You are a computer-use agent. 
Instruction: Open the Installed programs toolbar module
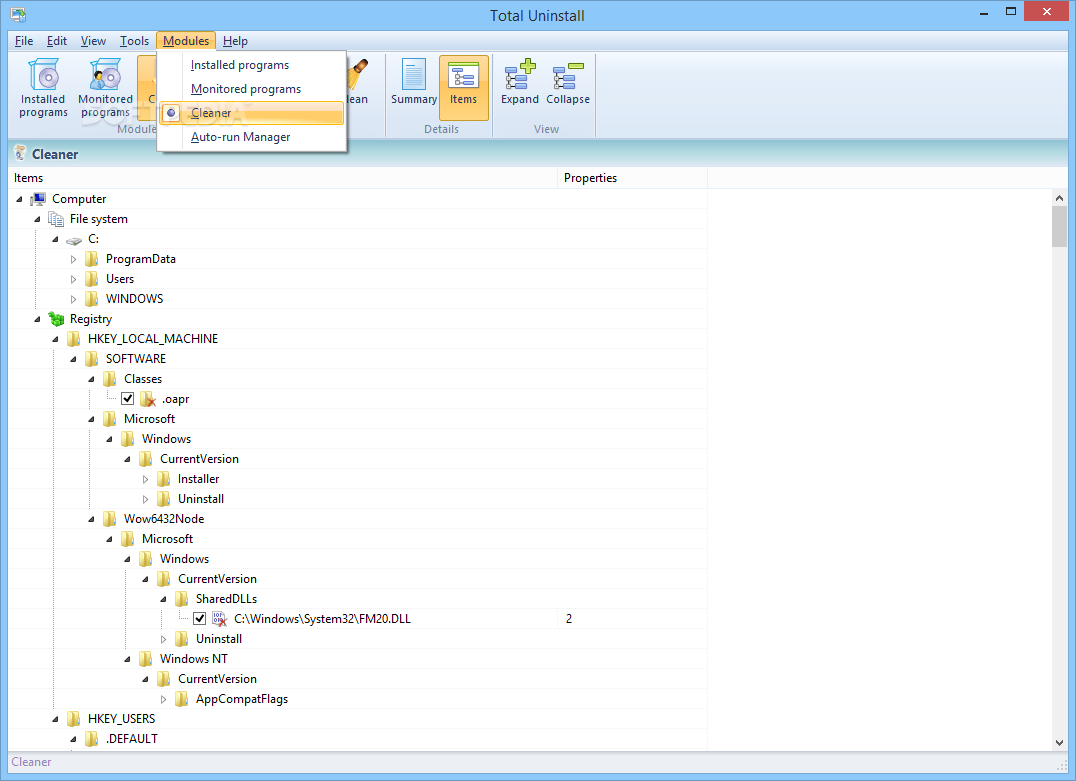(x=43, y=88)
